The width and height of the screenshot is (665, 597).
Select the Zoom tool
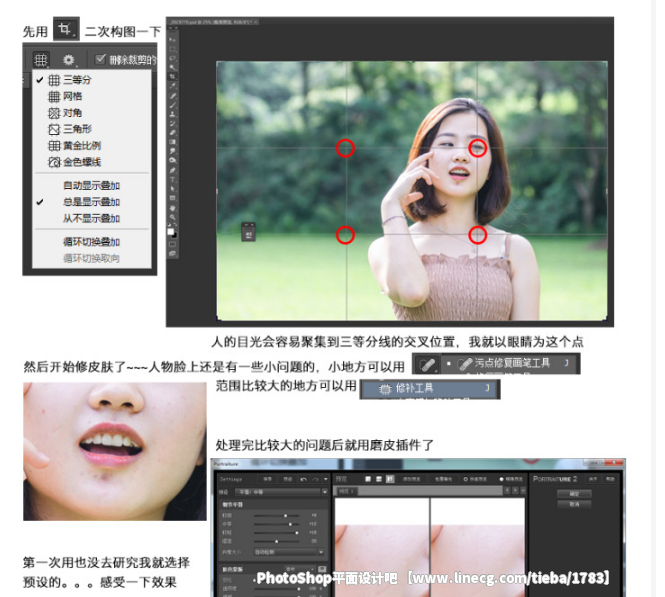tap(173, 217)
